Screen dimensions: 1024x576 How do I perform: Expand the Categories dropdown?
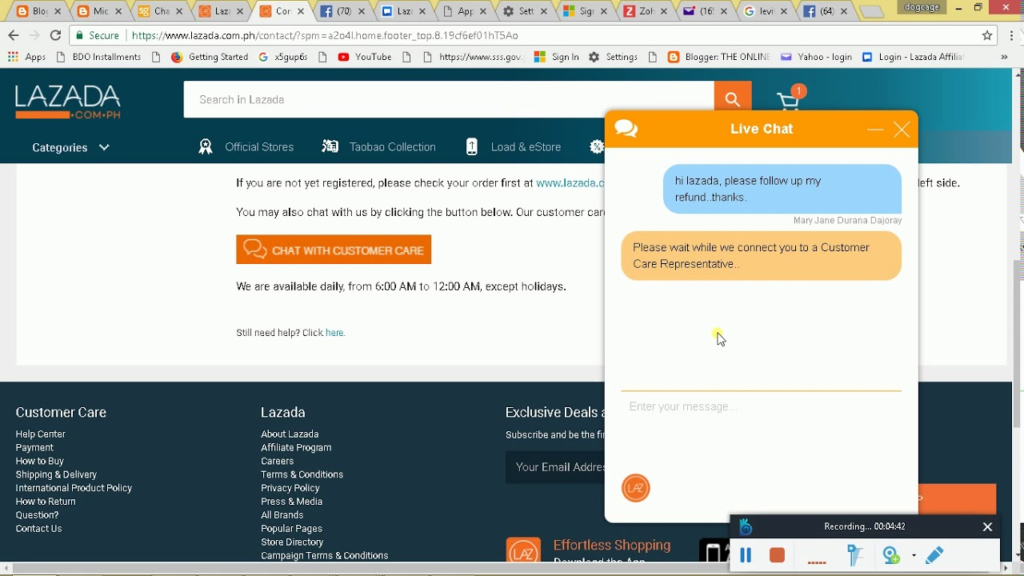click(71, 148)
